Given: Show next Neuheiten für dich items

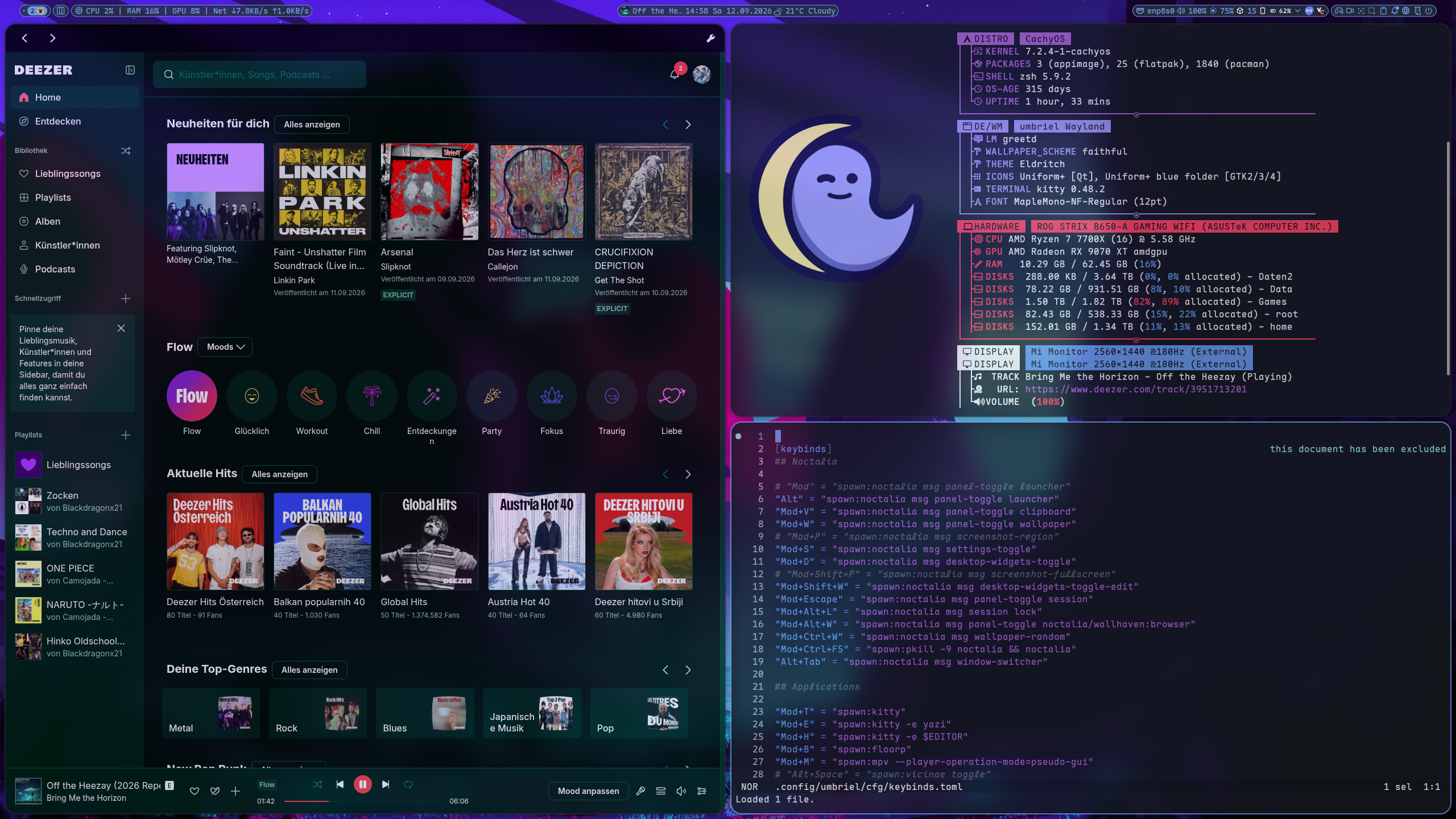Looking at the screenshot, I should pyautogui.click(x=688, y=125).
